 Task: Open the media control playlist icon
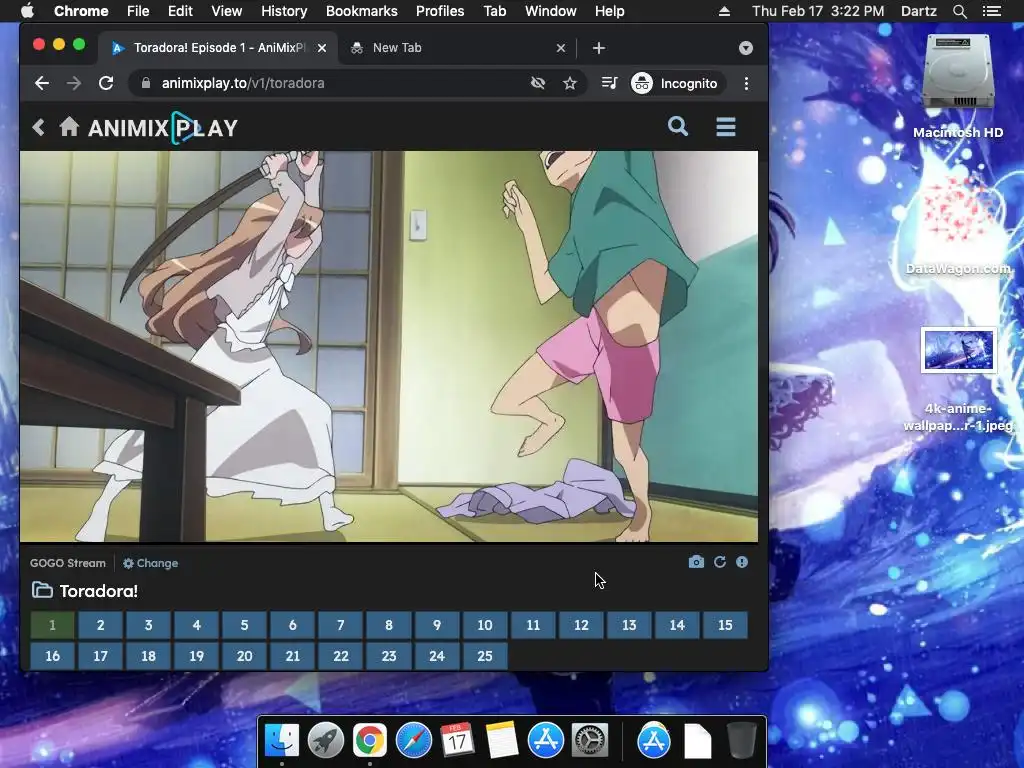pyautogui.click(x=609, y=83)
